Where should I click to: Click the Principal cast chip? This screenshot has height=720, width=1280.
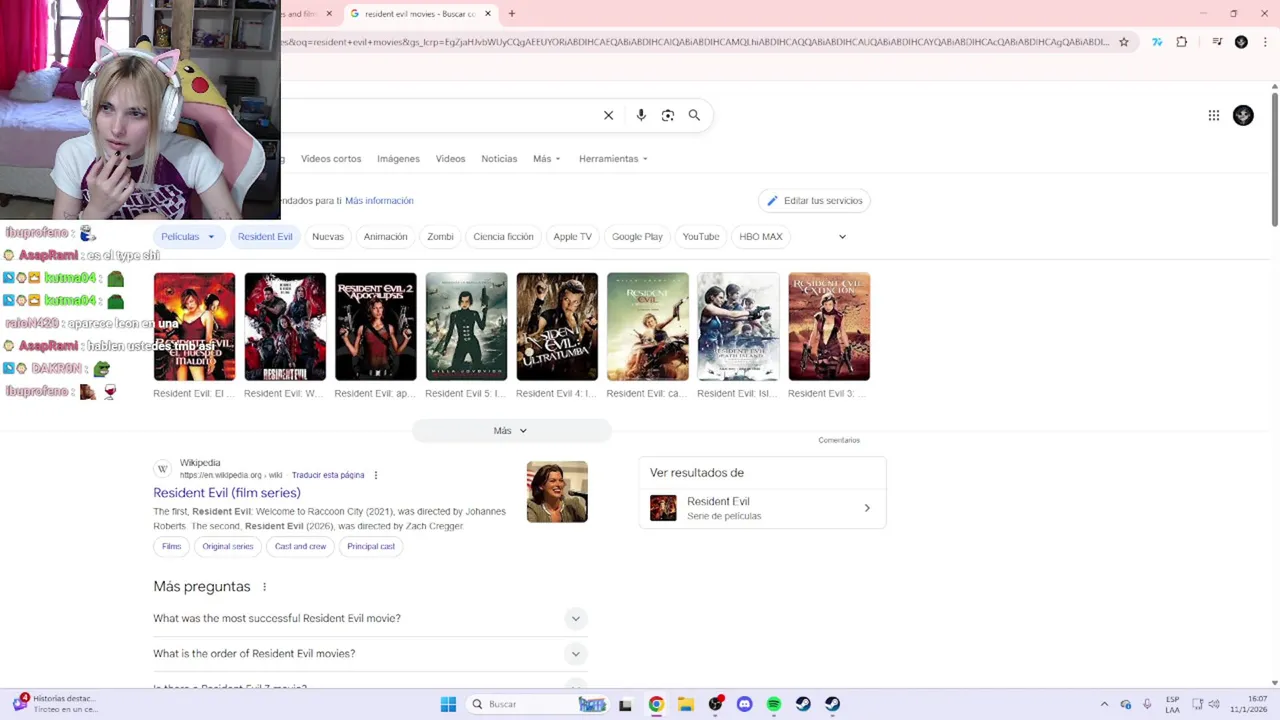pyautogui.click(x=371, y=547)
